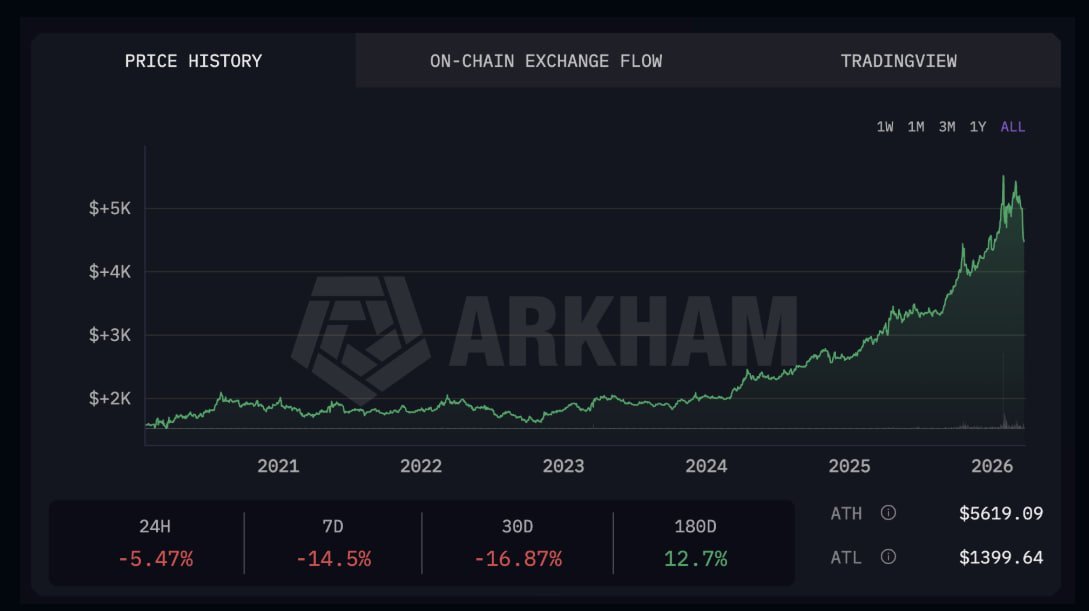This screenshot has width=1089, height=611.
Task: Click the 2024 label on the time axis
Action: pyautogui.click(x=708, y=465)
